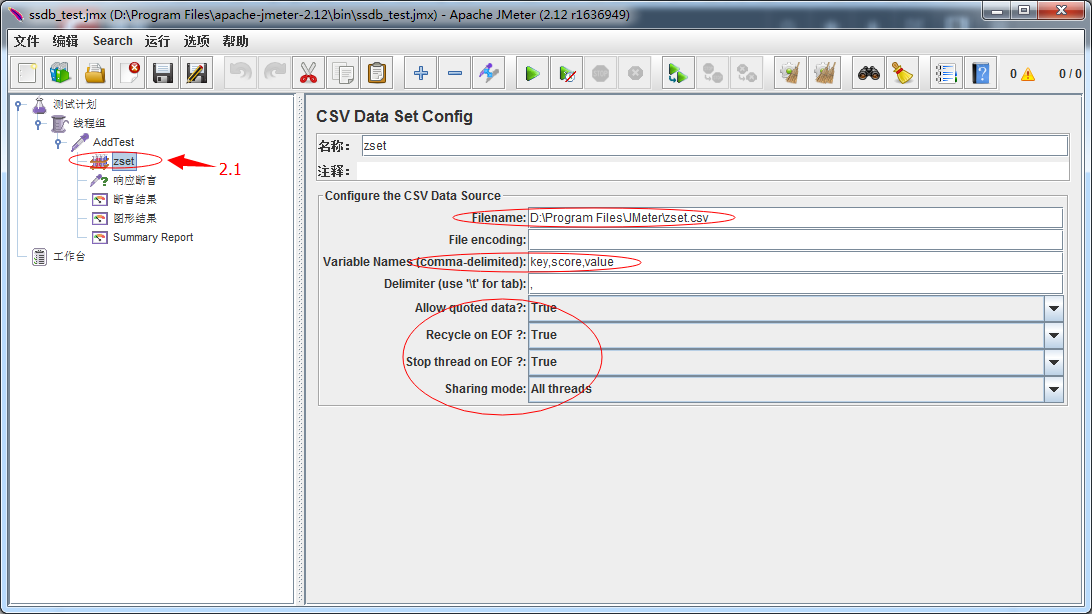The image size is (1092, 614).
Task: Click the Save As pencil icon
Action: (197, 73)
